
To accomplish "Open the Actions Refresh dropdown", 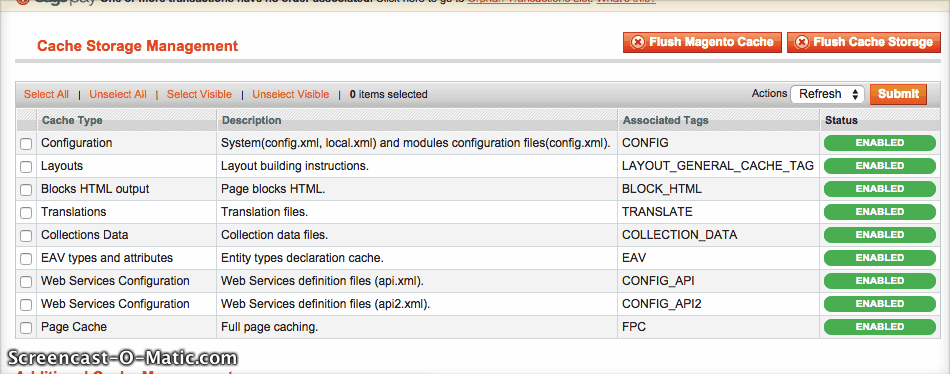I will [x=827, y=94].
